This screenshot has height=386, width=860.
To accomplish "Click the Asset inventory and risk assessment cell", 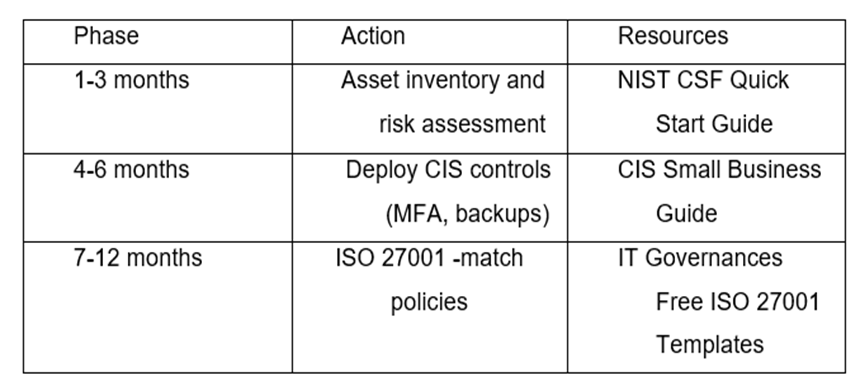I will tap(430, 109).
